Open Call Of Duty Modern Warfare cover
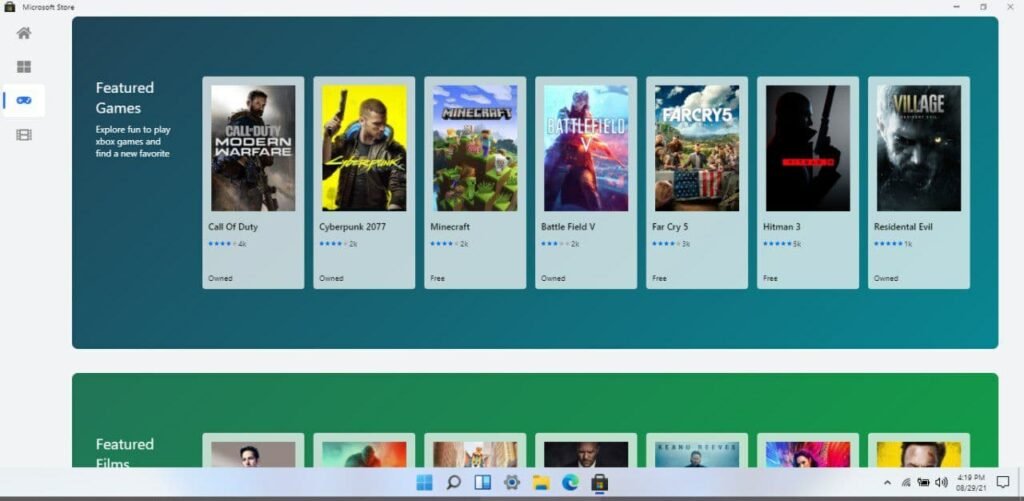The image size is (1024, 501). click(x=253, y=148)
